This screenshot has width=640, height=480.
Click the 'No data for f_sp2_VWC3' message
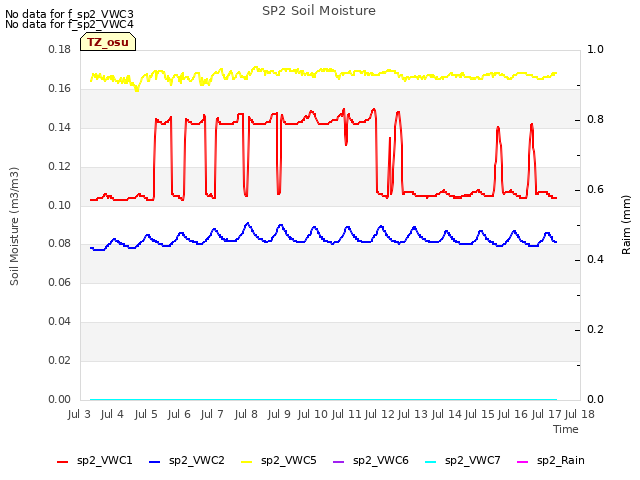click(69, 14)
